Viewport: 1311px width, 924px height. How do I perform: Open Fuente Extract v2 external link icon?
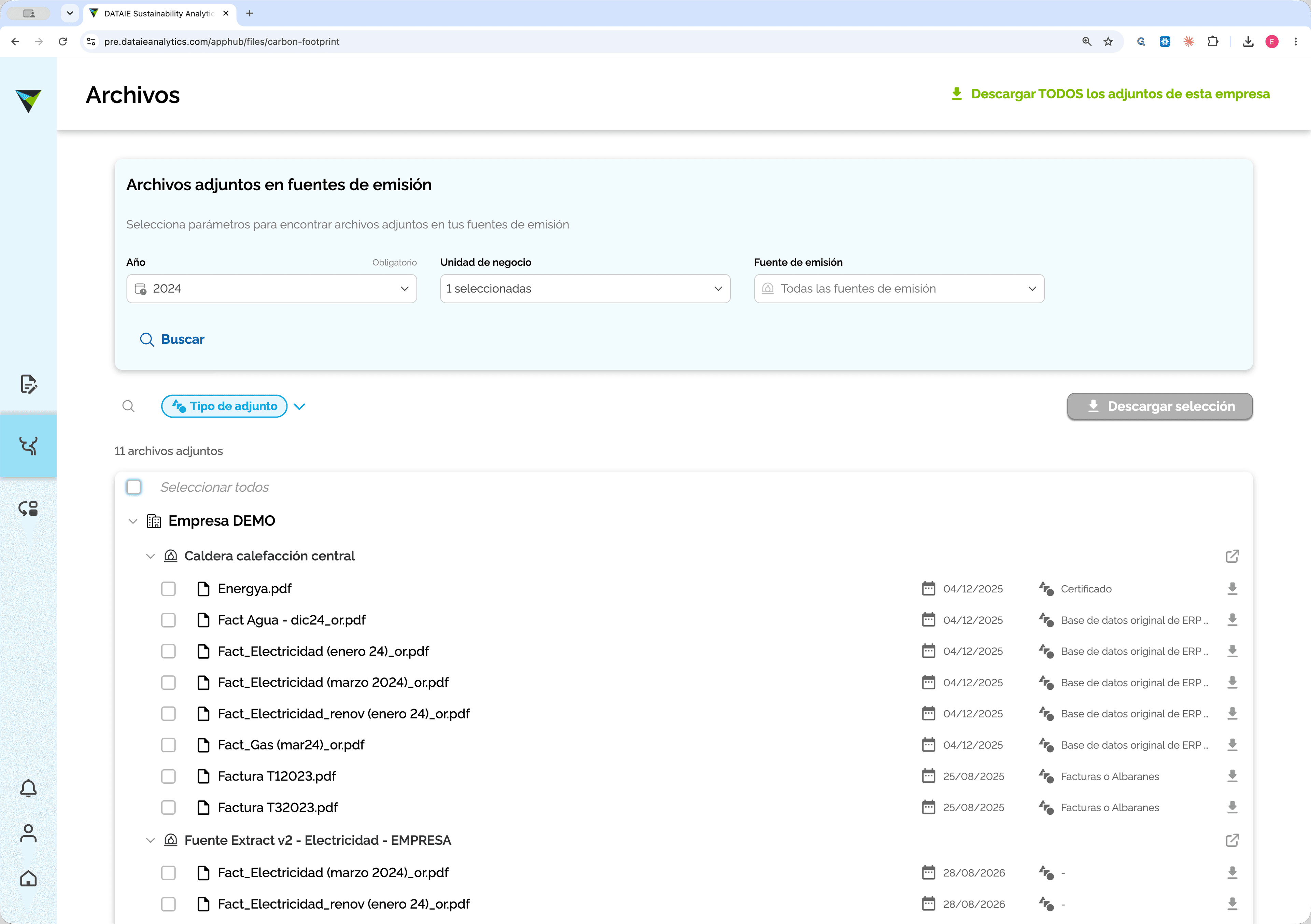[x=1232, y=840]
